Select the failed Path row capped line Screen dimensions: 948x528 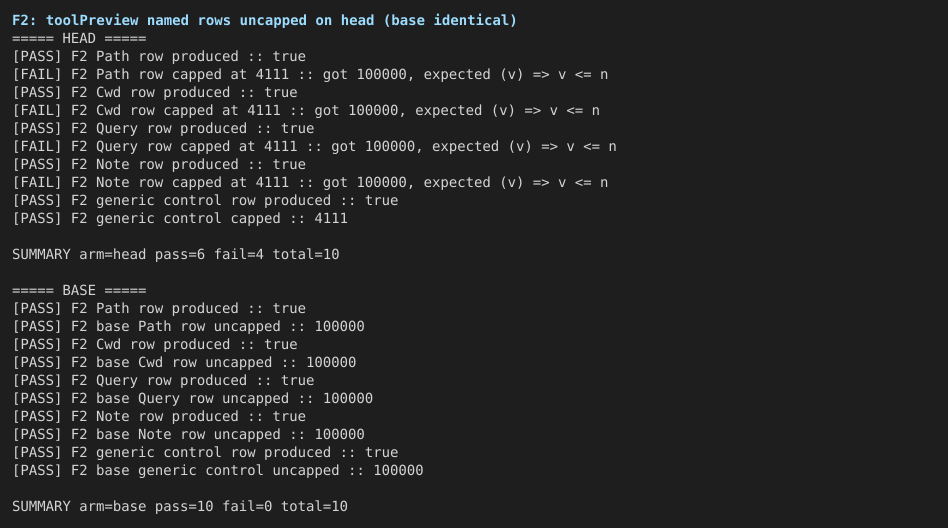pyautogui.click(x=310, y=74)
